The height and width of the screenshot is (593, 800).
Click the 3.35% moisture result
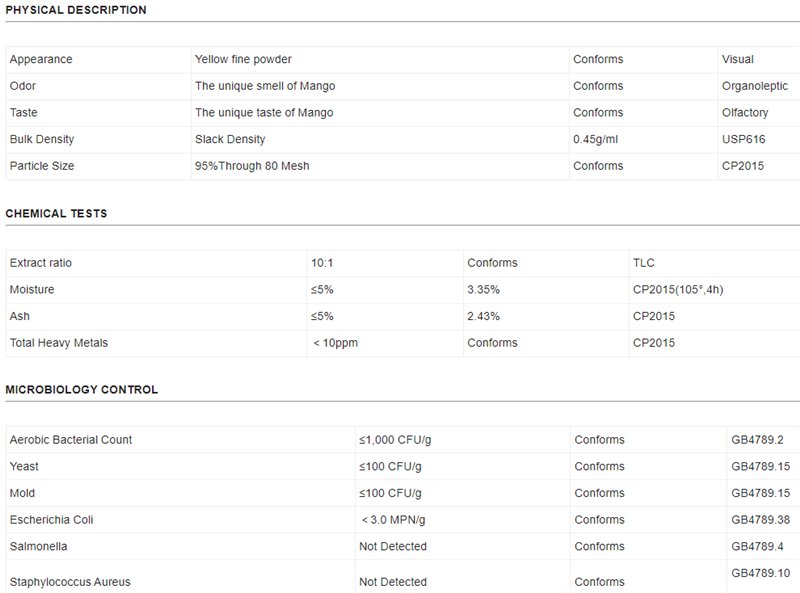(484, 290)
